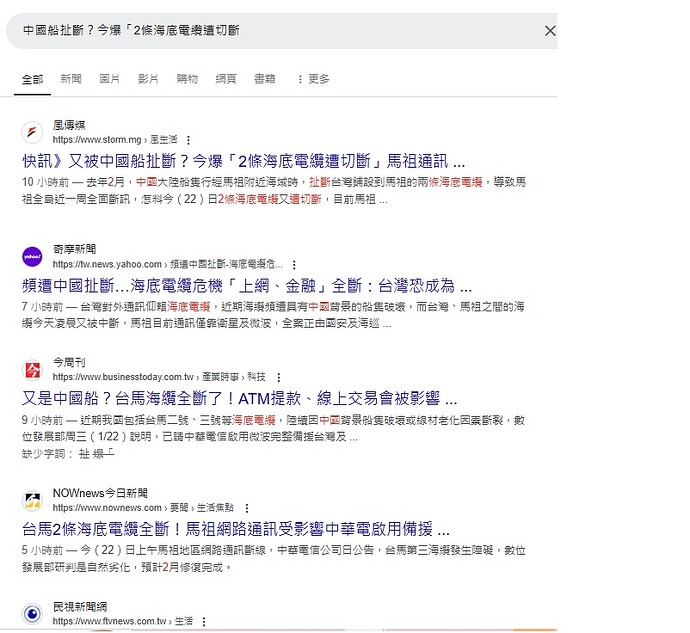Click the 風傳媒 site favicon
Viewport: 690px width, 633px height.
pyautogui.click(x=32, y=132)
